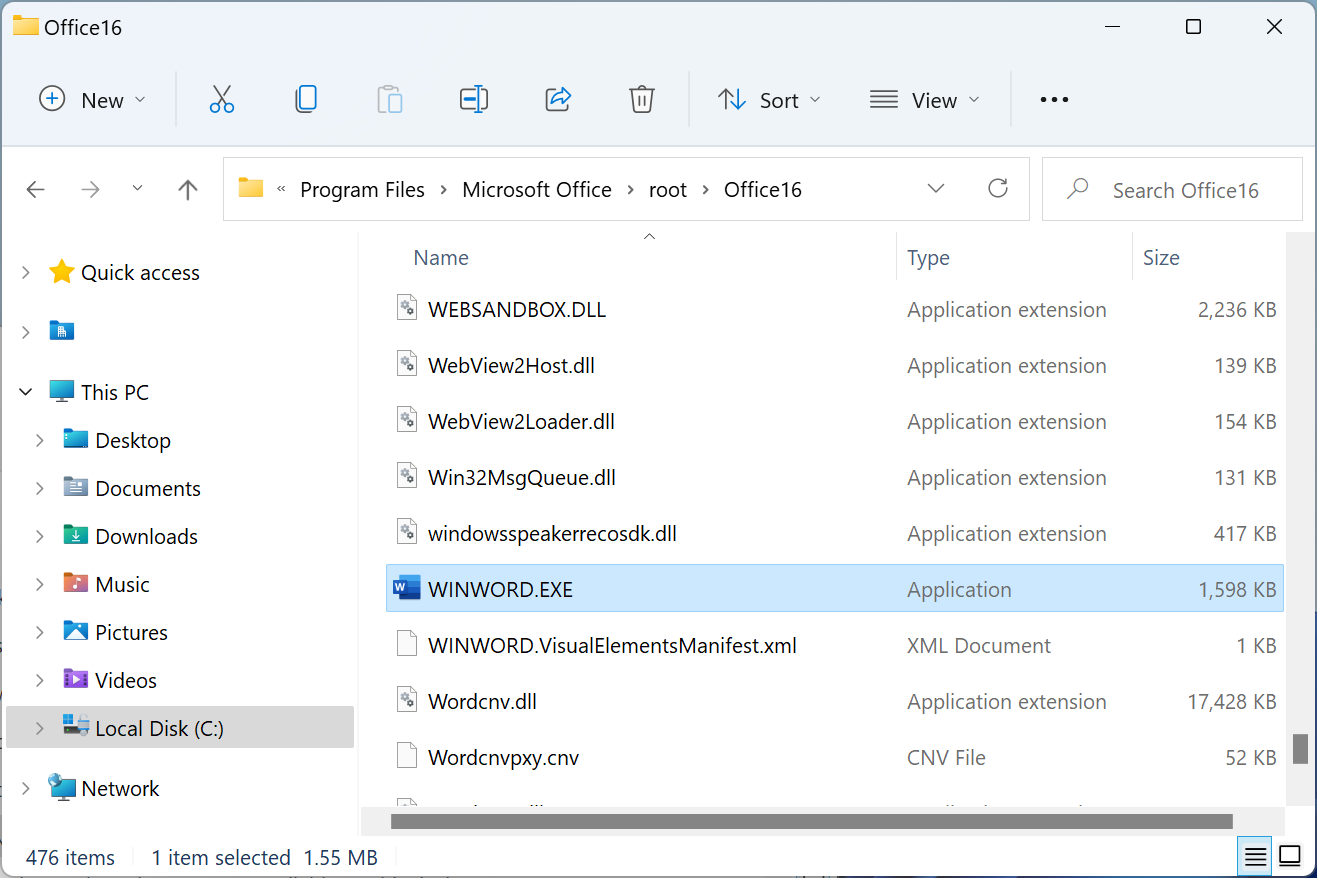Viewport: 1317px width, 878px height.
Task: Select Quick access in navigation pane
Action: point(140,272)
